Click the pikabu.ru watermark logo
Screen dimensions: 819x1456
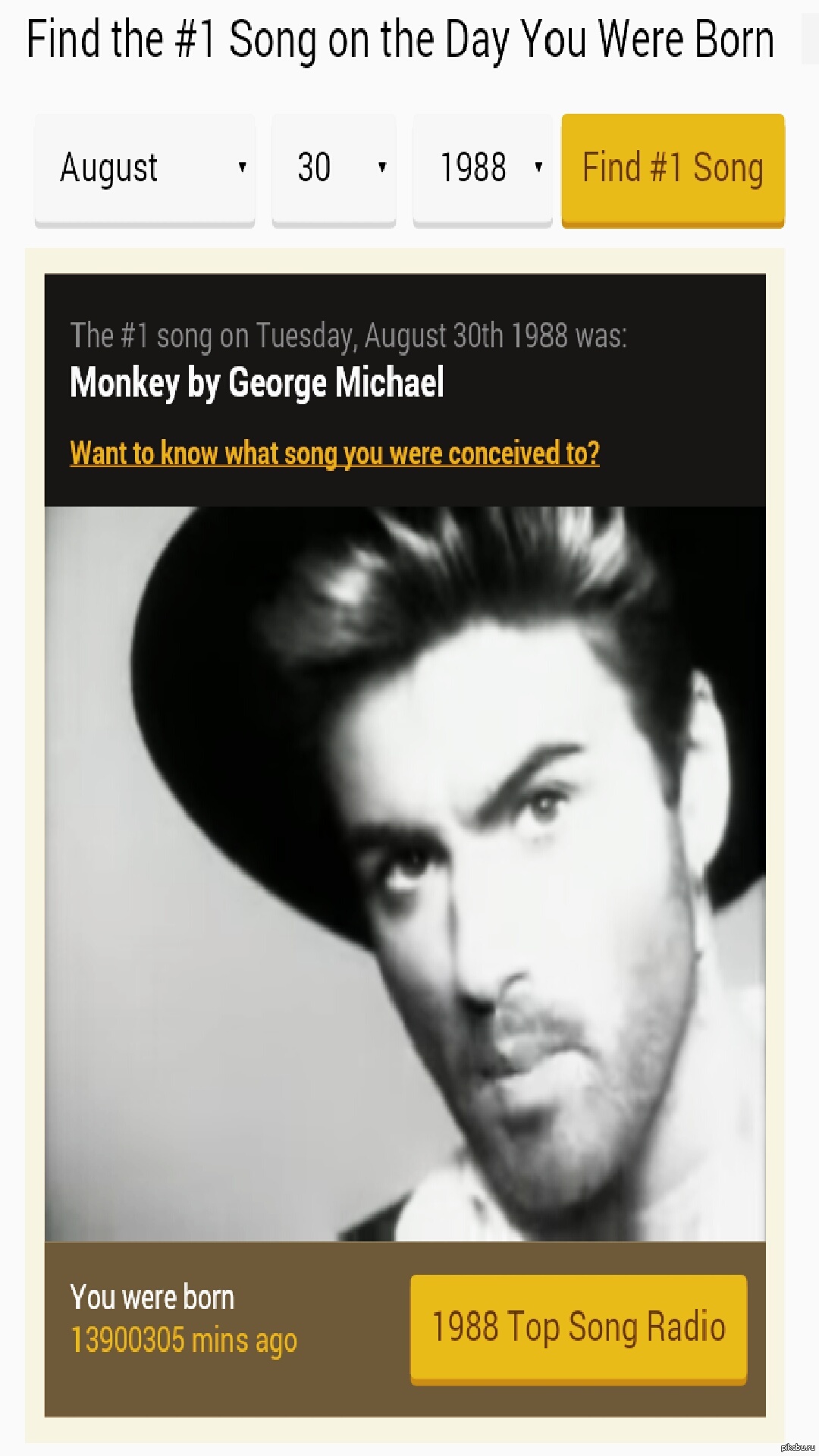point(798,1447)
